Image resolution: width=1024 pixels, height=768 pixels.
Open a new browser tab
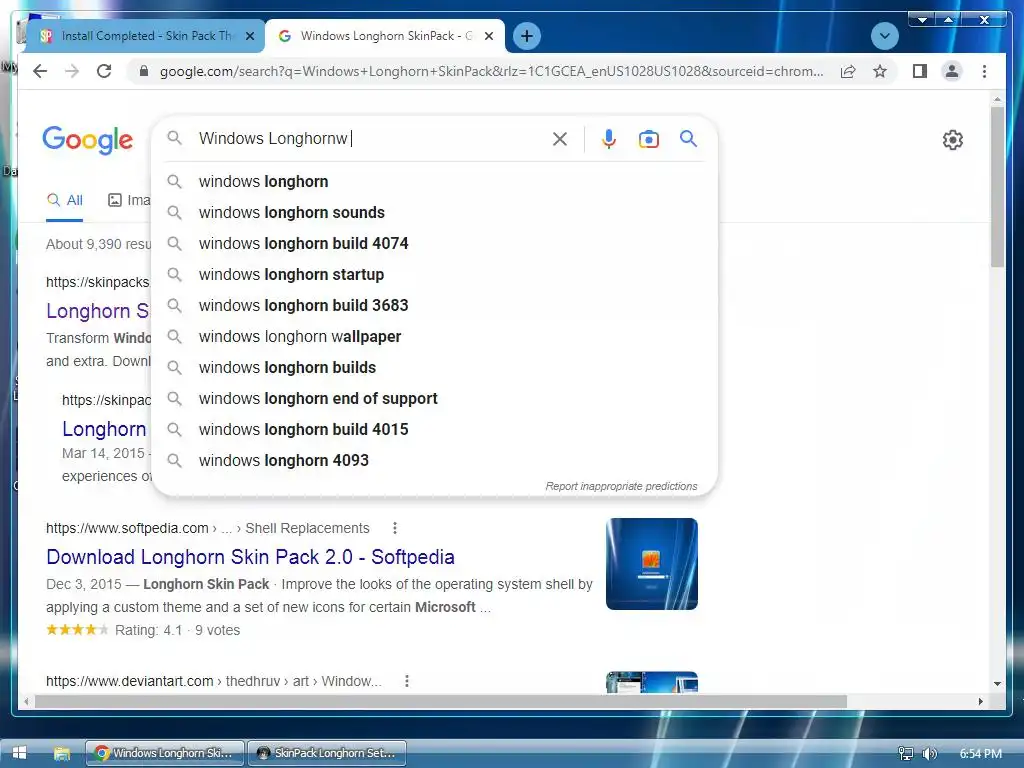coord(527,36)
